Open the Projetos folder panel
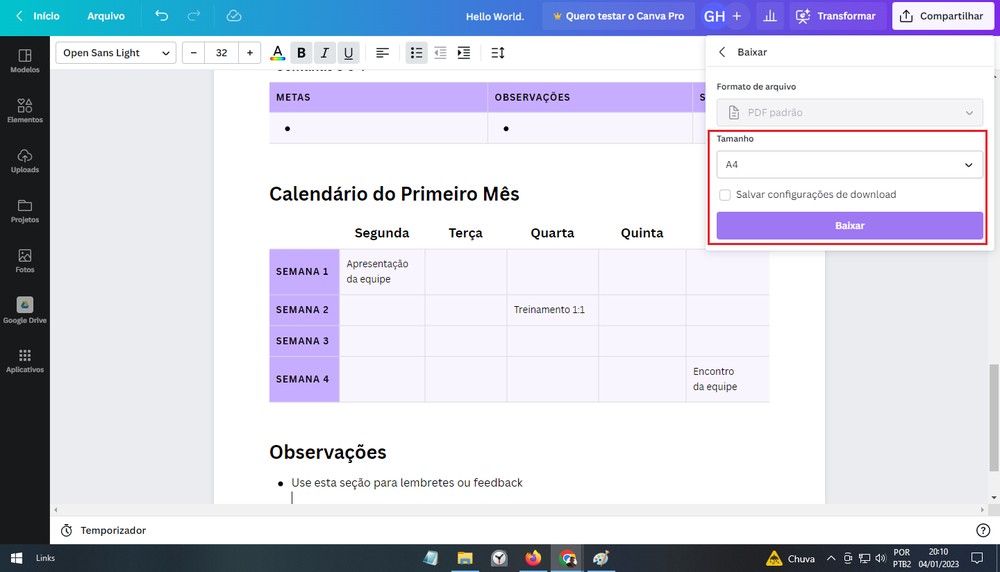1000x572 pixels. click(25, 211)
